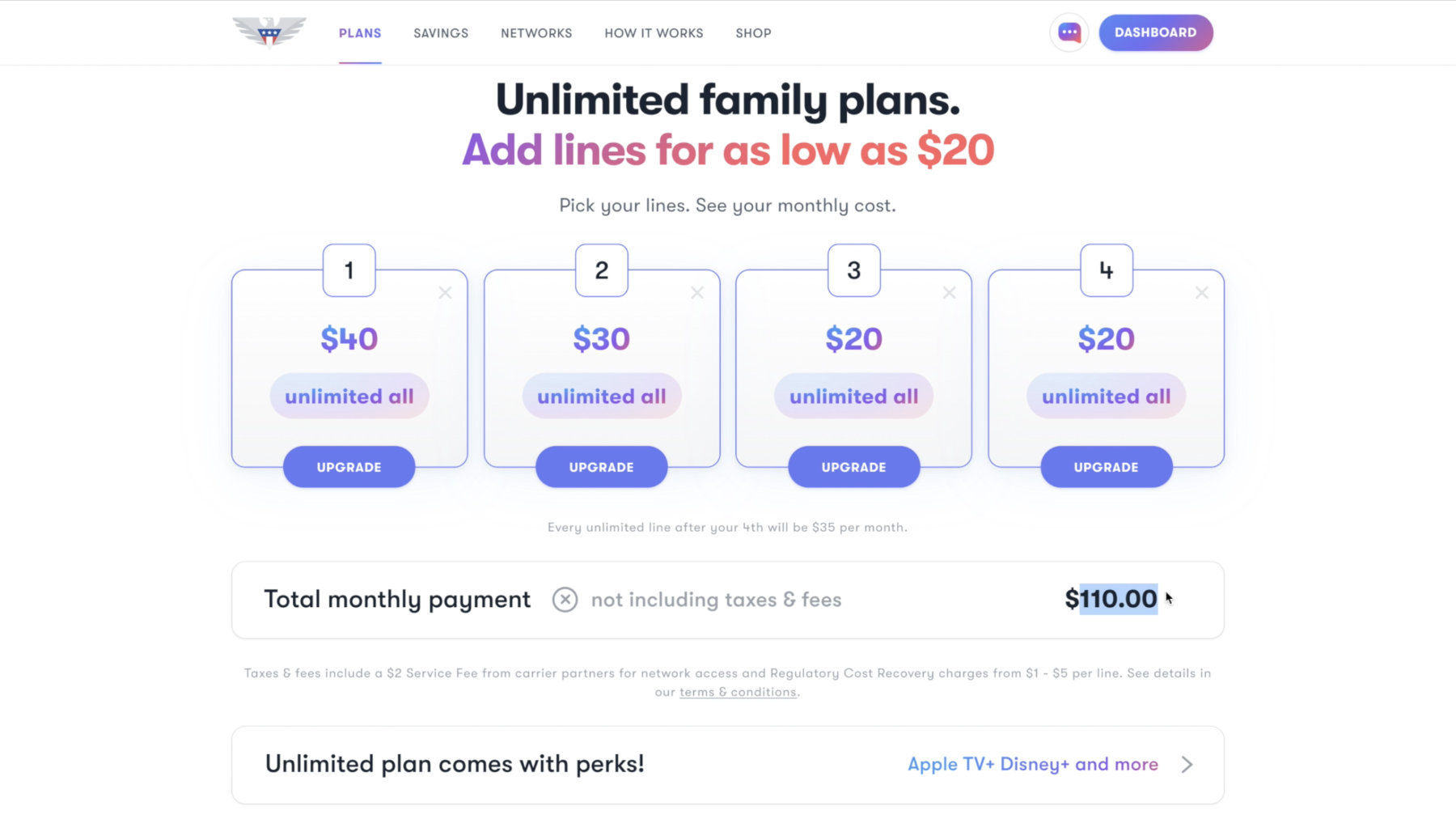Open the How It Works page

(x=654, y=33)
